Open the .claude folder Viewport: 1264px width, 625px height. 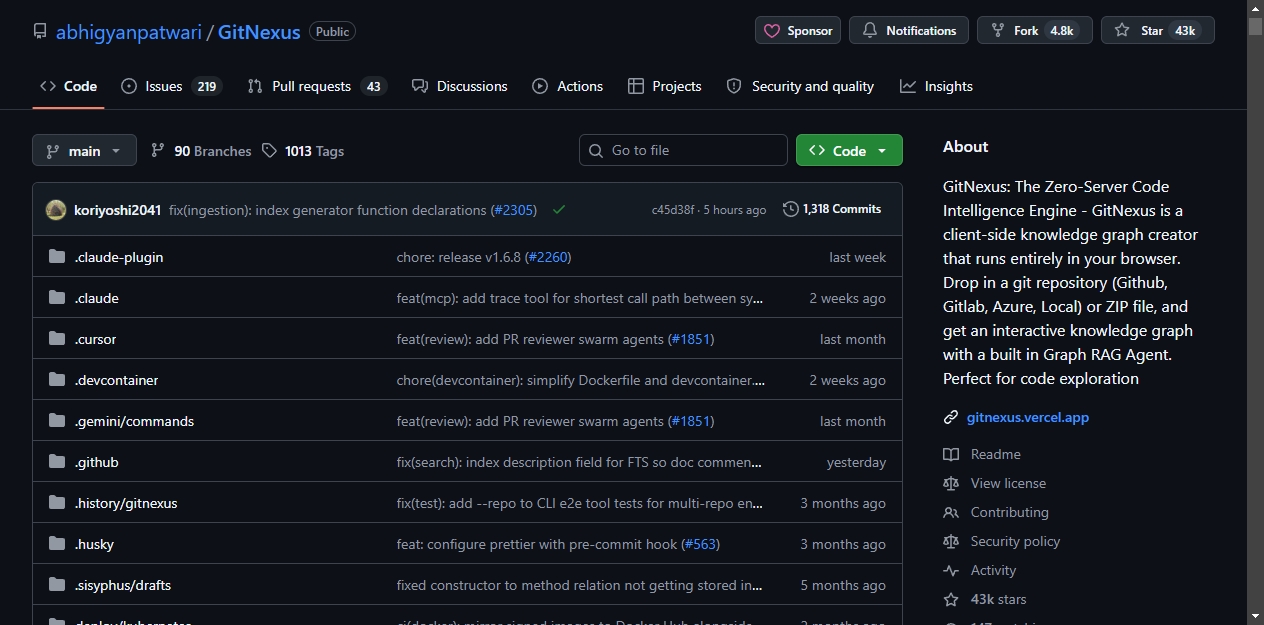97,298
